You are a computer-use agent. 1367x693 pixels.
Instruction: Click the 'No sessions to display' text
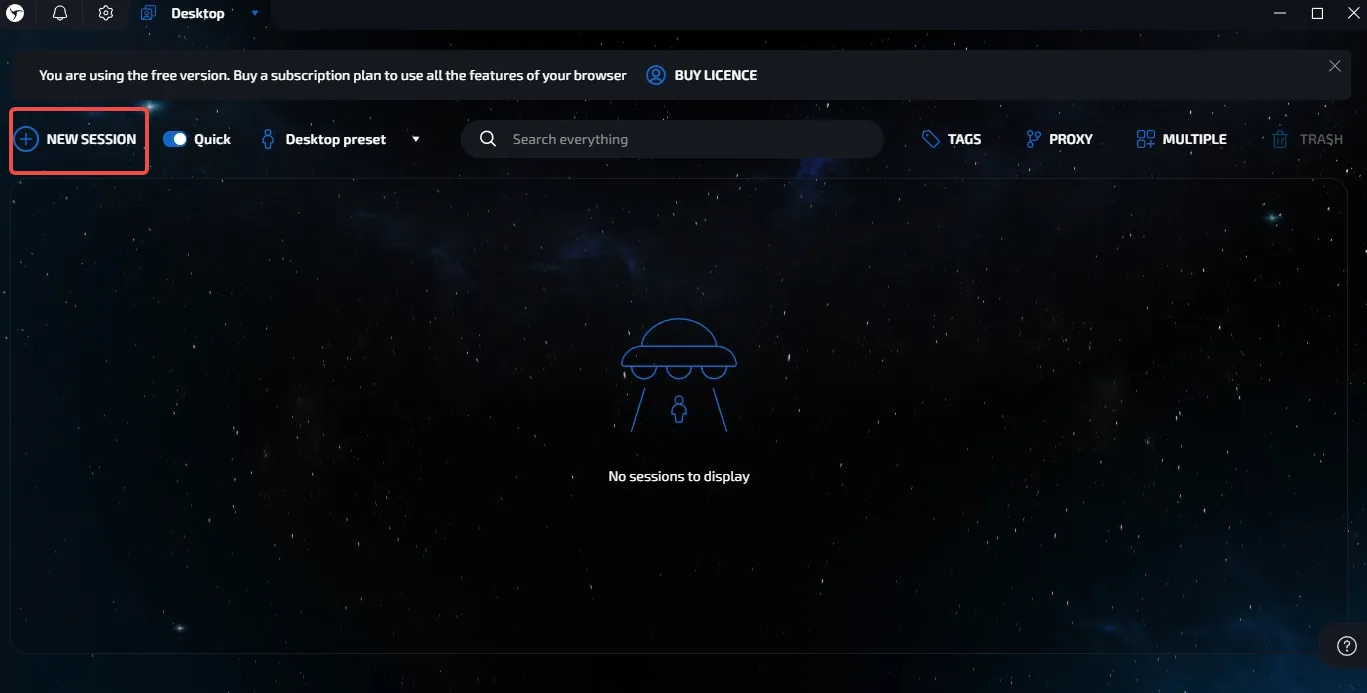[679, 476]
